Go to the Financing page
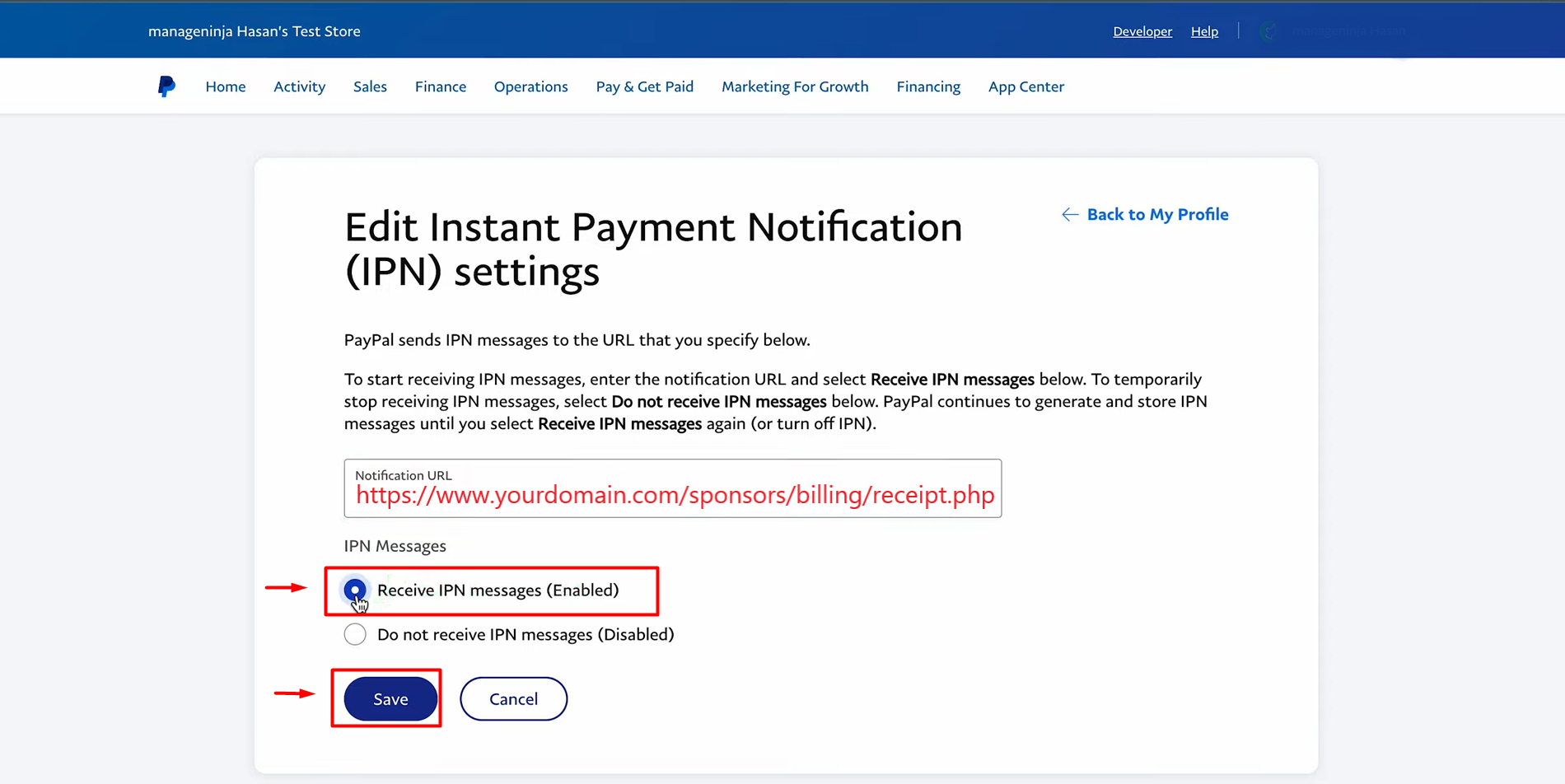Image resolution: width=1565 pixels, height=784 pixels. coord(928,86)
